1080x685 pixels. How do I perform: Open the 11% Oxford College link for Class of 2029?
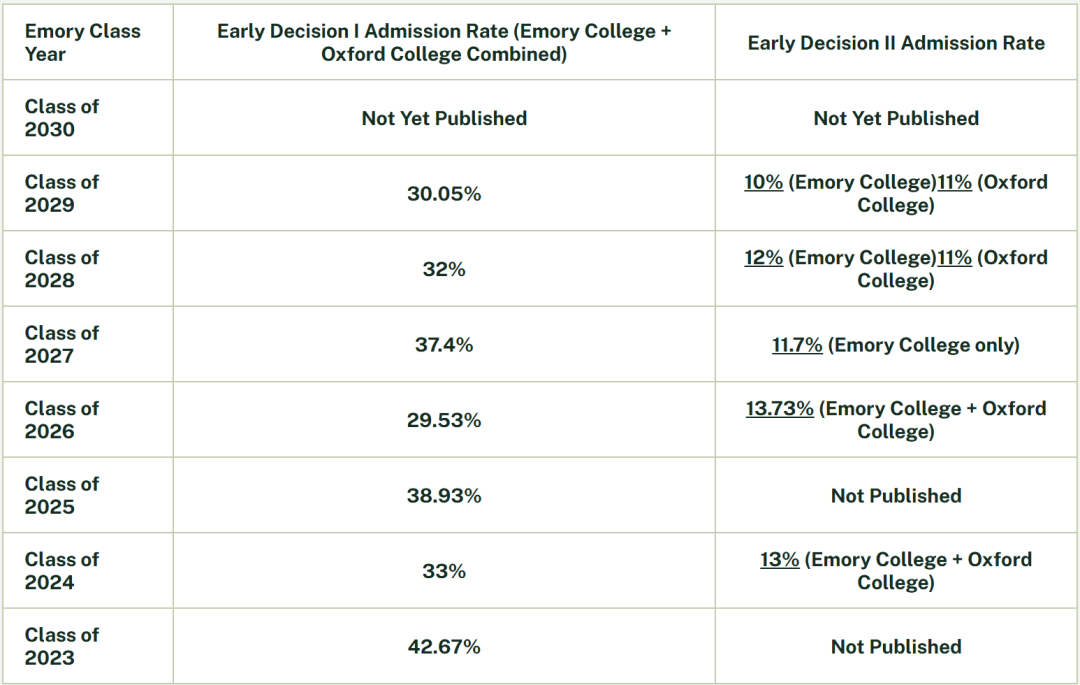click(954, 183)
